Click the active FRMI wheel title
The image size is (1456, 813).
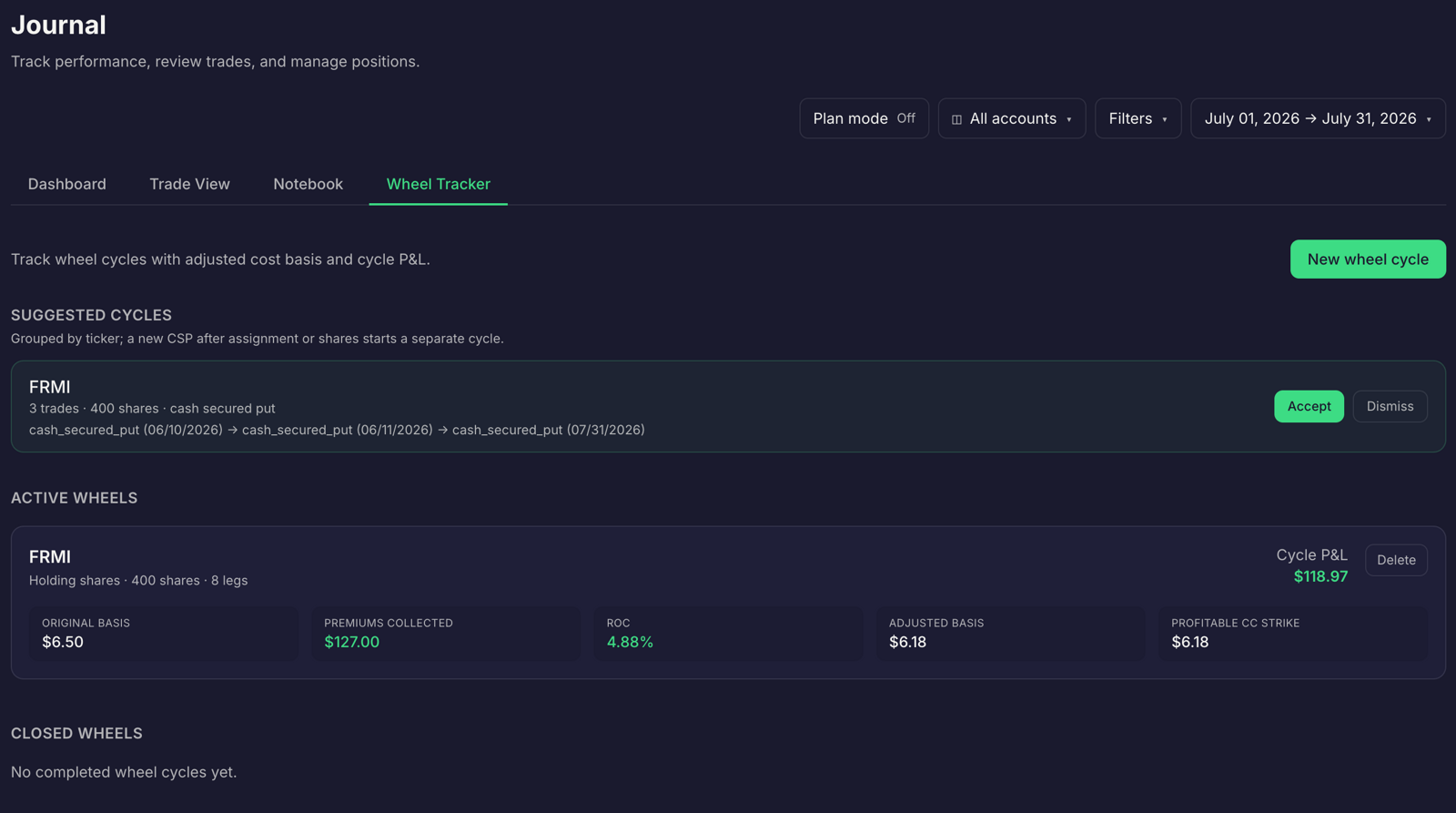click(x=50, y=556)
